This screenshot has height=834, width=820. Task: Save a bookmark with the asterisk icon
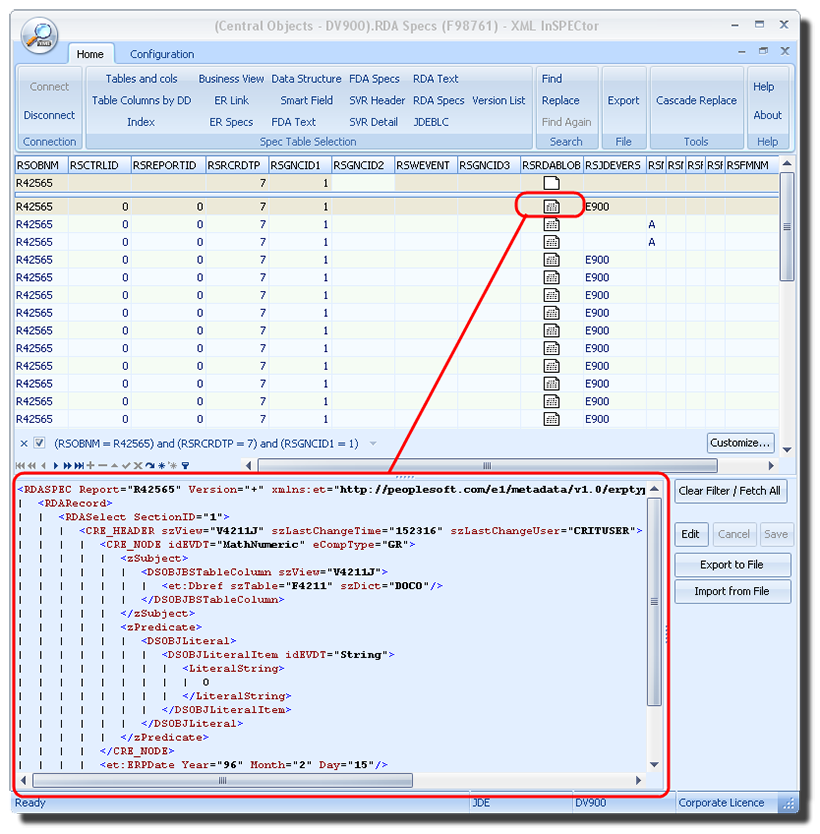pyautogui.click(x=161, y=465)
